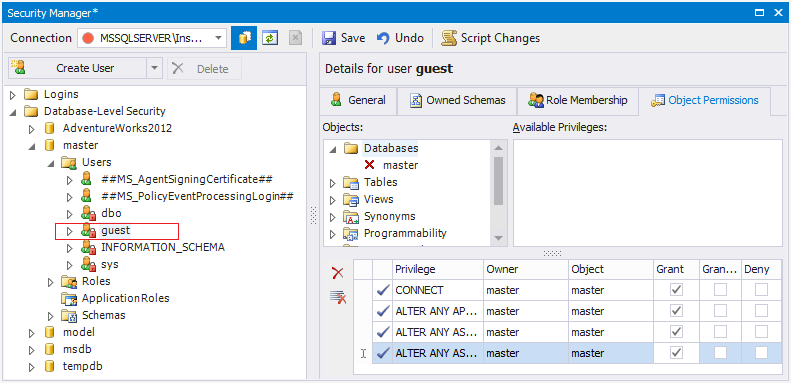Click the Tables folder icon in Objects

coord(351,182)
